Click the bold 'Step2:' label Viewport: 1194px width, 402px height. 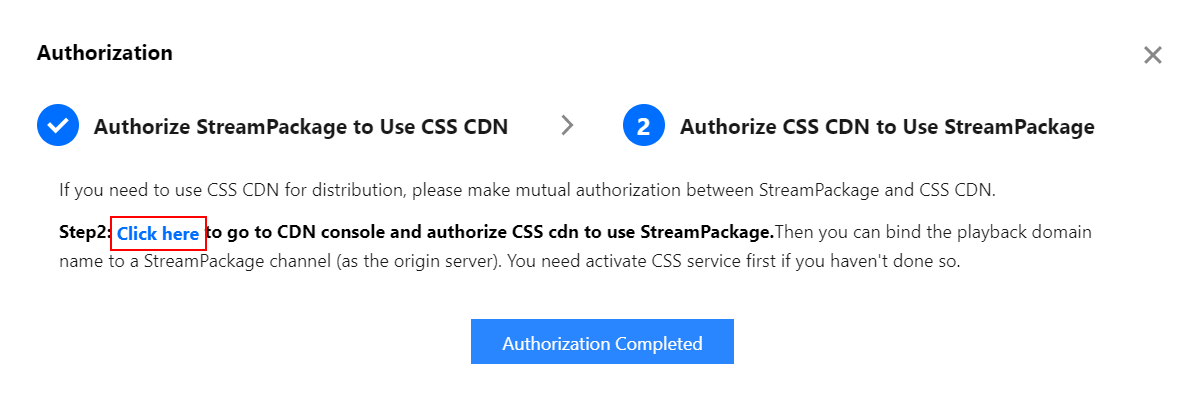(84, 233)
